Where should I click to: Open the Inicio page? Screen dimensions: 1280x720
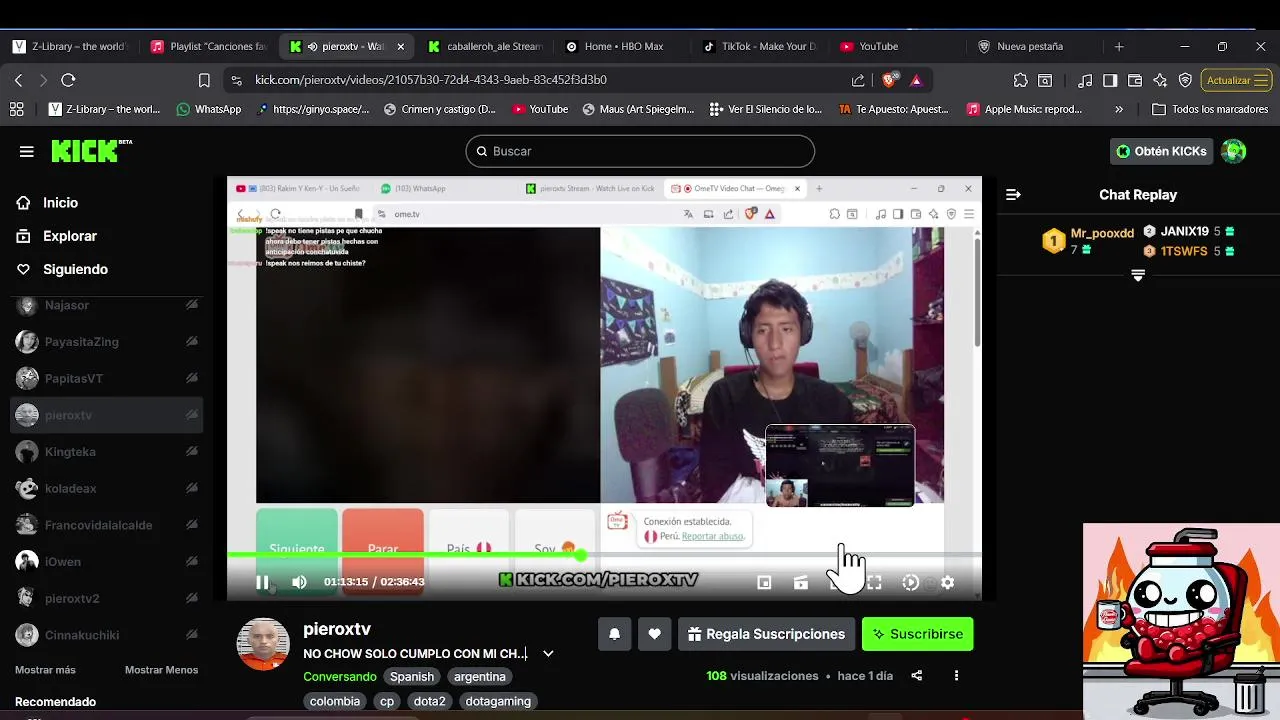click(60, 202)
